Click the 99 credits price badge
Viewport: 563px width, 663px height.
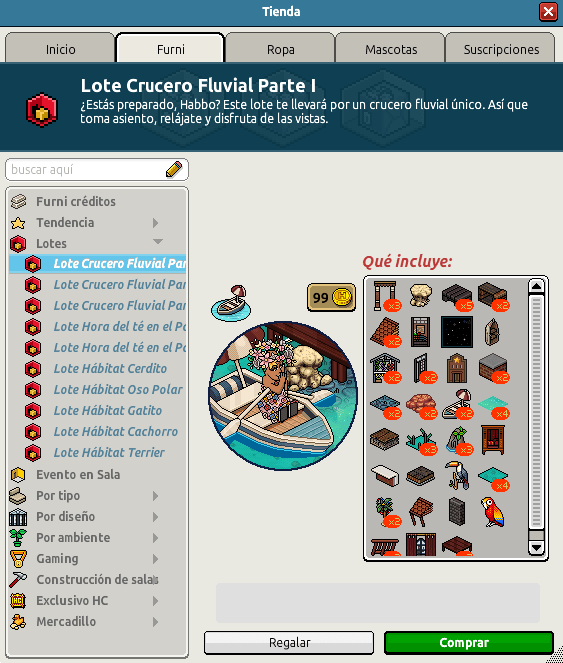point(331,297)
